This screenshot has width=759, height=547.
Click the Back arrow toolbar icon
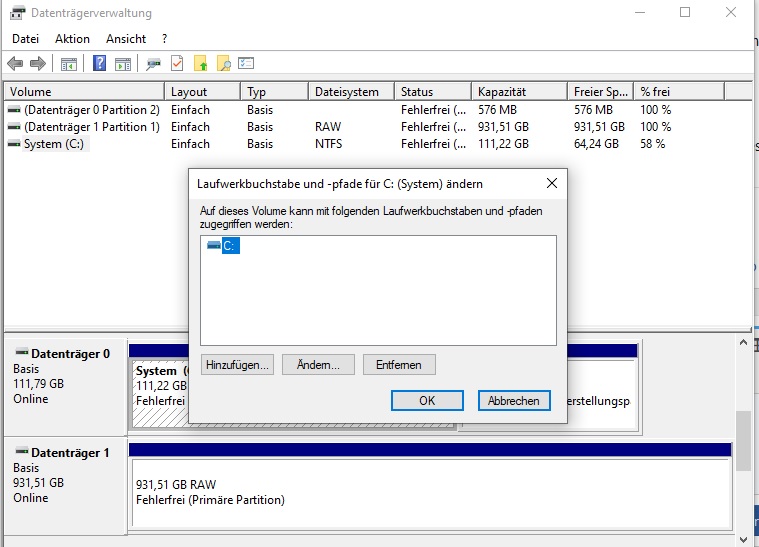[15, 63]
